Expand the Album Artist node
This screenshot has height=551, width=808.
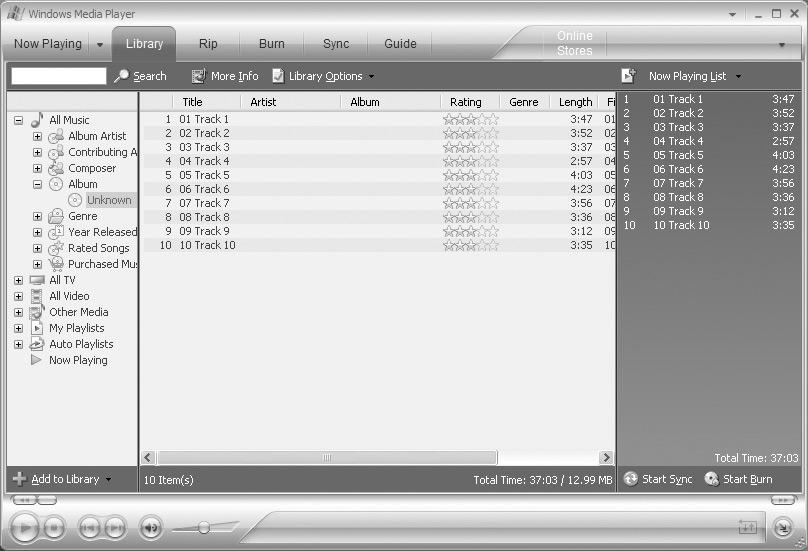(x=38, y=137)
